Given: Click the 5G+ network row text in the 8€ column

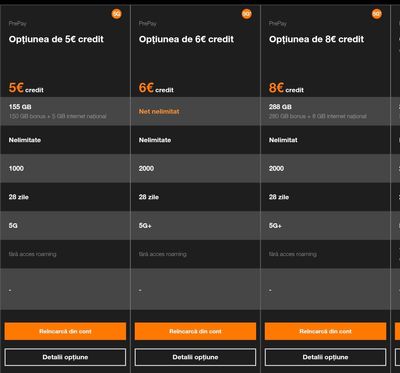Looking at the screenshot, I should click(275, 226).
